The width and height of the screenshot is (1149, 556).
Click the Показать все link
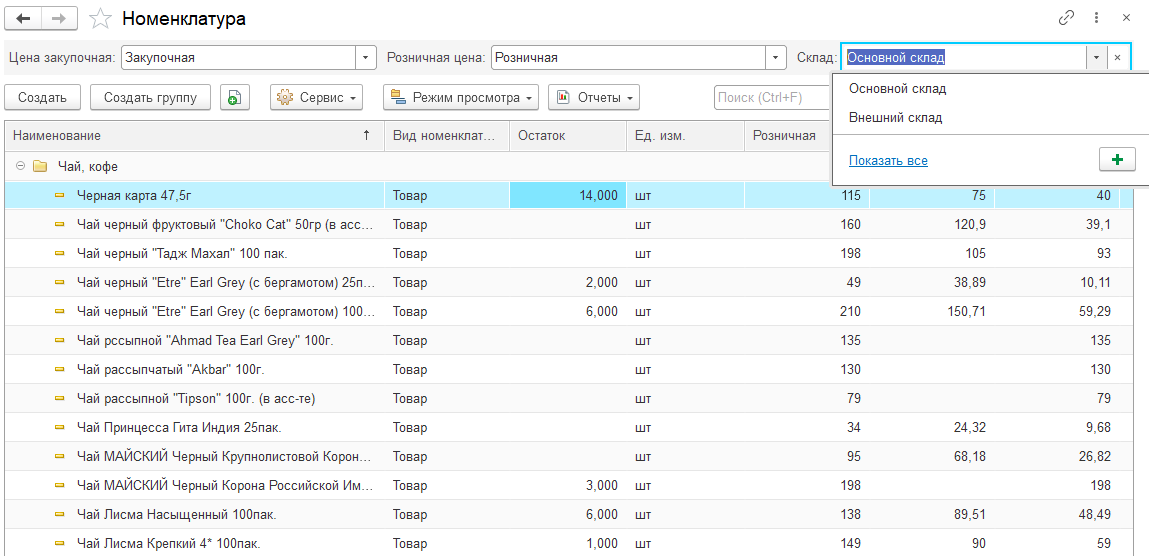[888, 160]
